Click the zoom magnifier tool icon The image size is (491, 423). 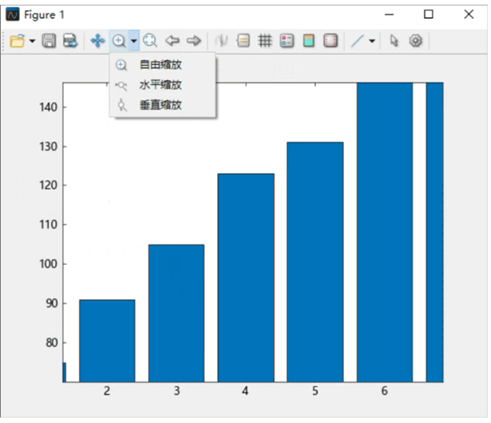click(119, 41)
